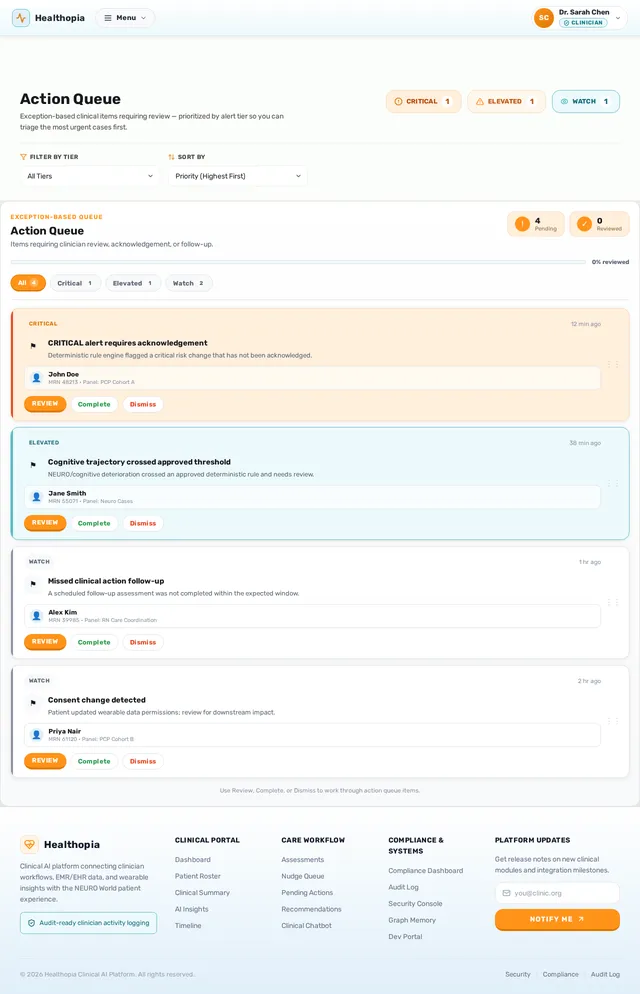Viewport: 640px width, 994px height.
Task: Mark Jane Smith's item as Complete
Action: (x=94, y=523)
